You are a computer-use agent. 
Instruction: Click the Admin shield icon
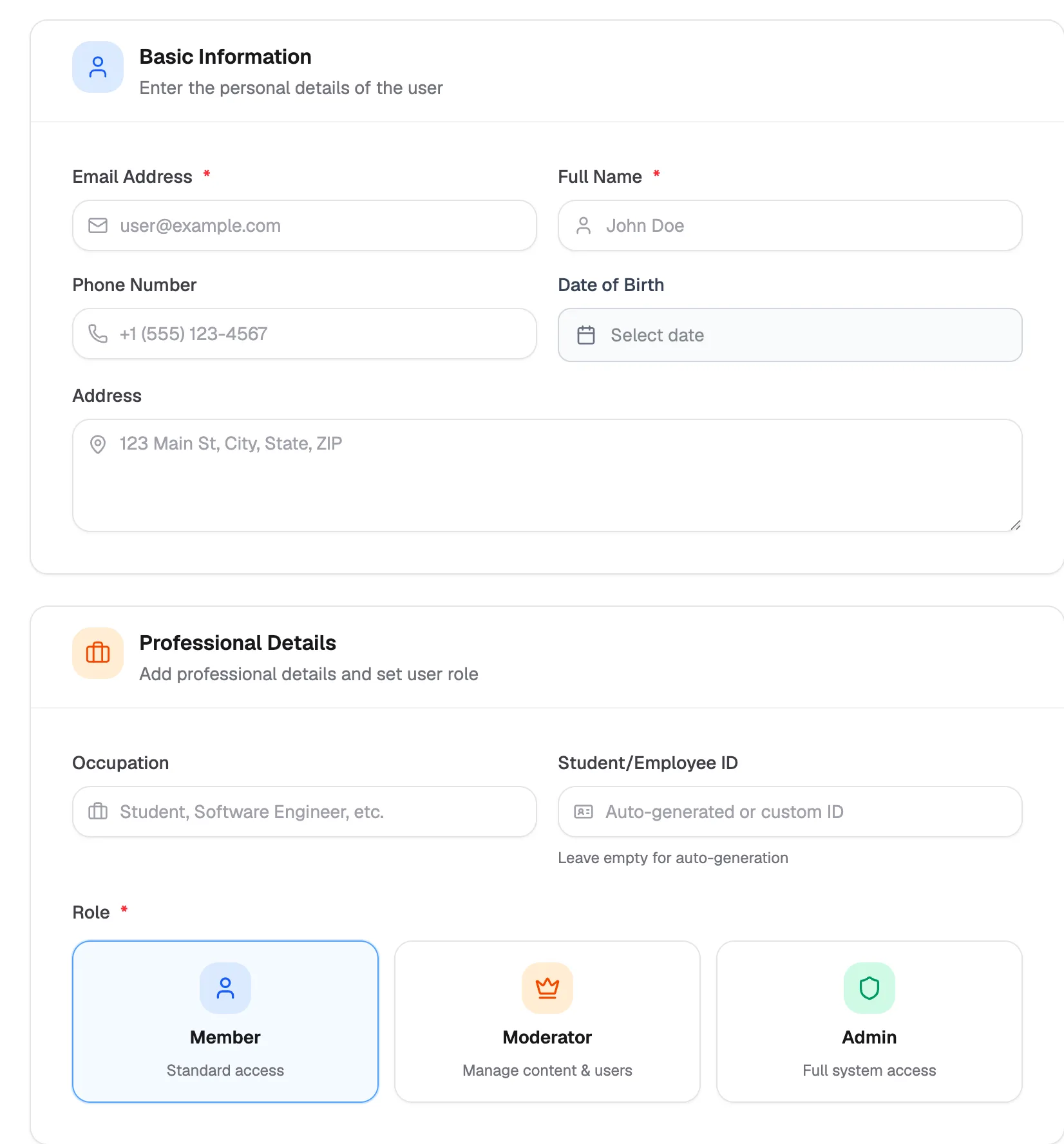(869, 988)
